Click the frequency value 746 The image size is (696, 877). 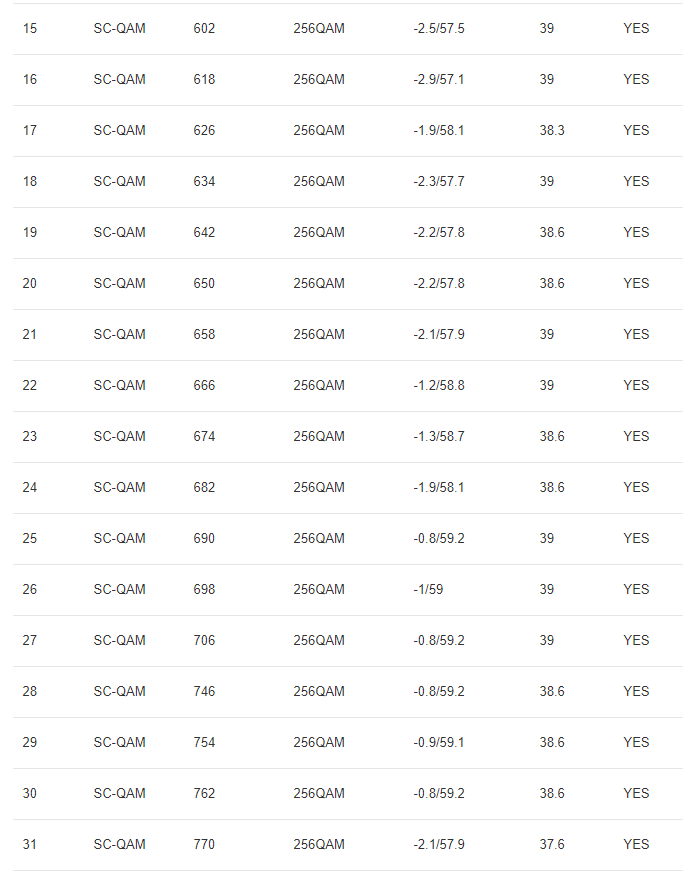tap(204, 692)
